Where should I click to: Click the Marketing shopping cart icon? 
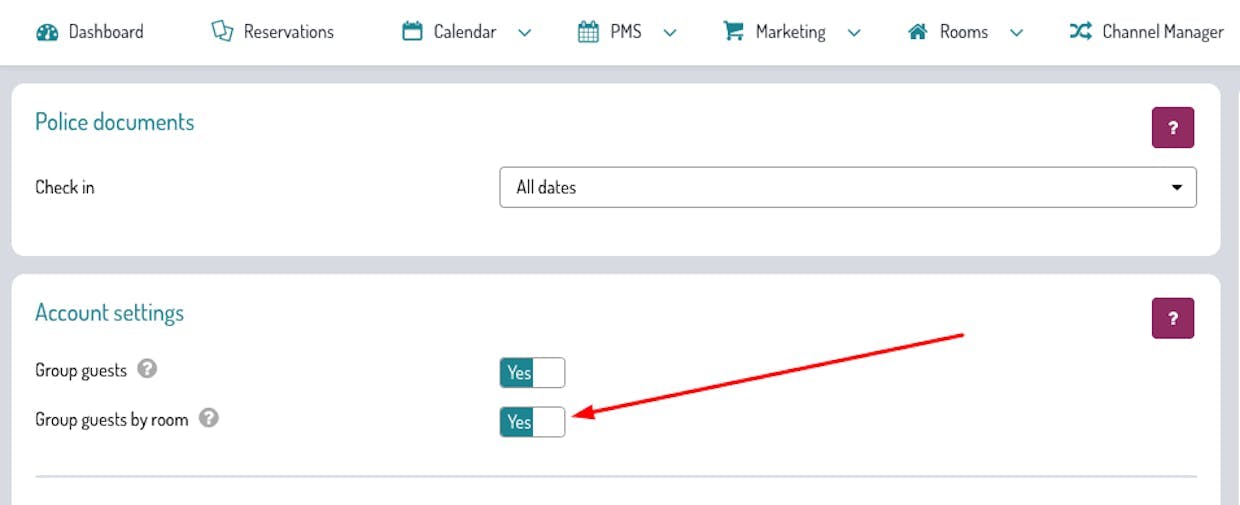[734, 32]
